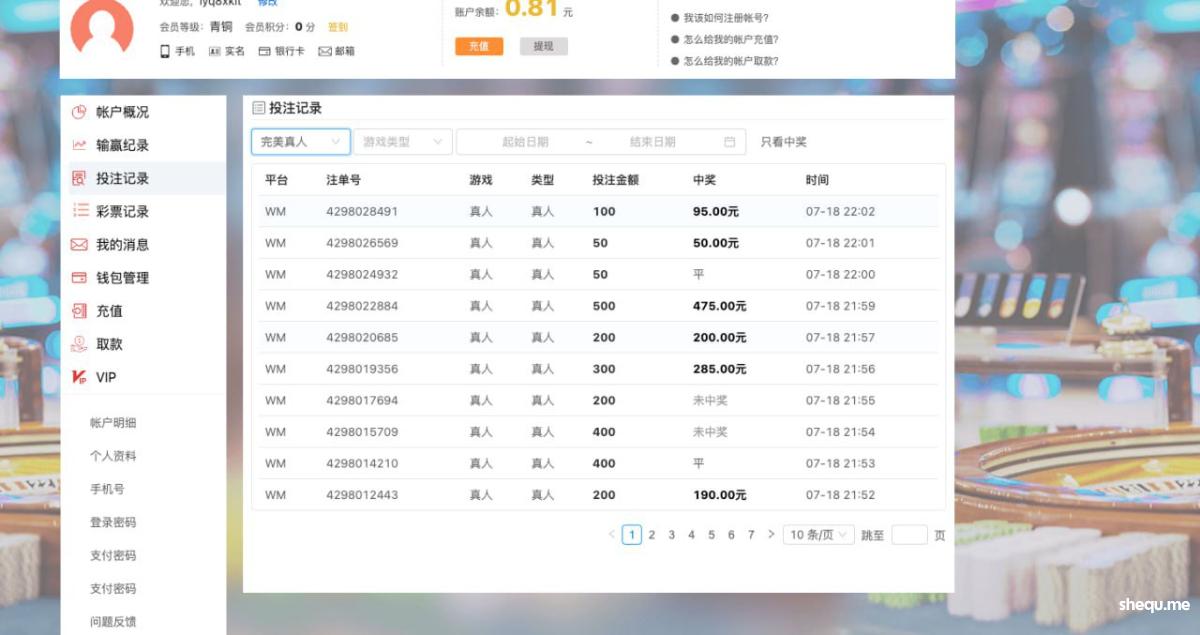
Task: Click the 手机 phone verification icon
Action: pos(165,51)
